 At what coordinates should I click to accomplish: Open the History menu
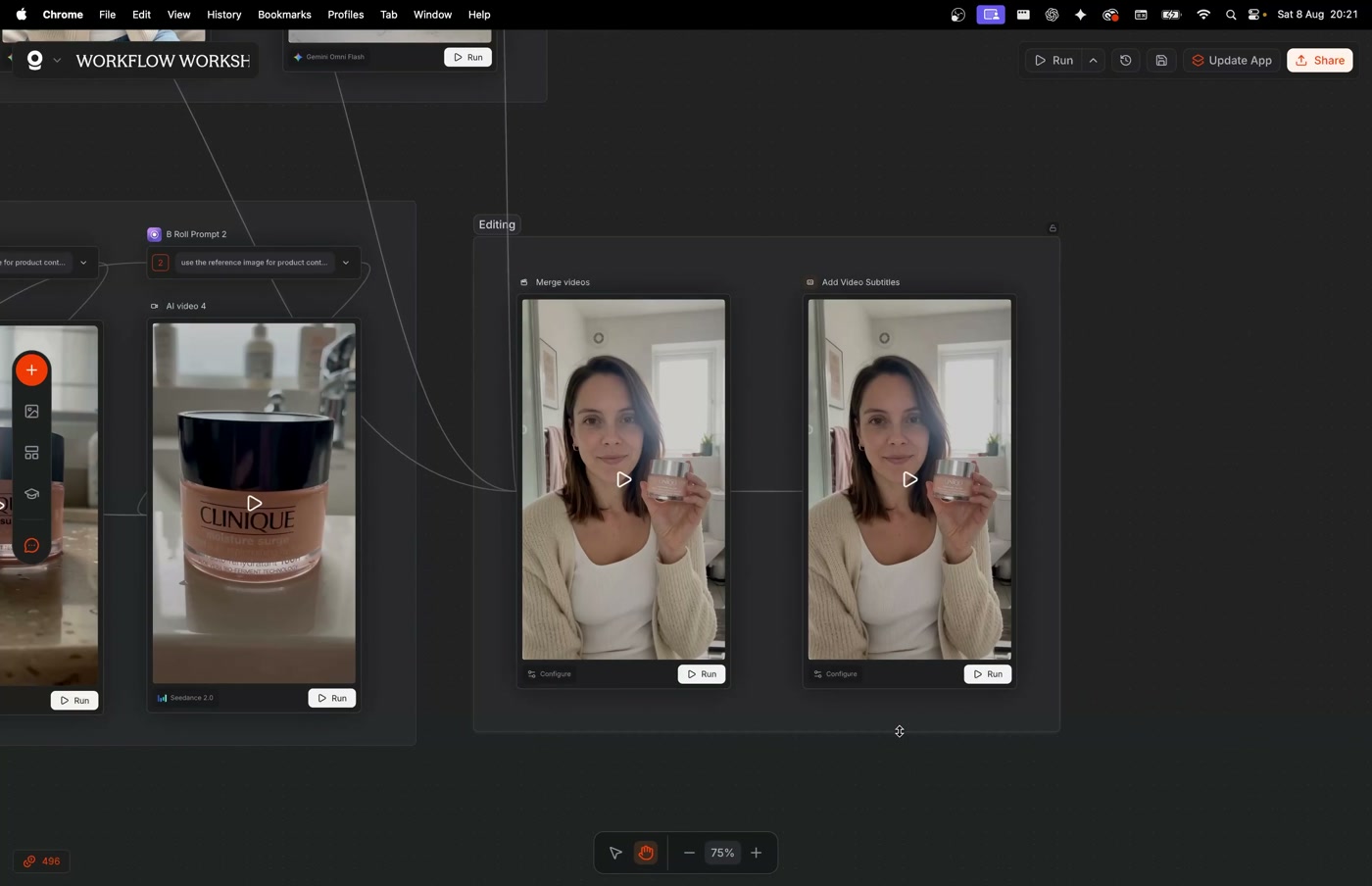(x=223, y=15)
